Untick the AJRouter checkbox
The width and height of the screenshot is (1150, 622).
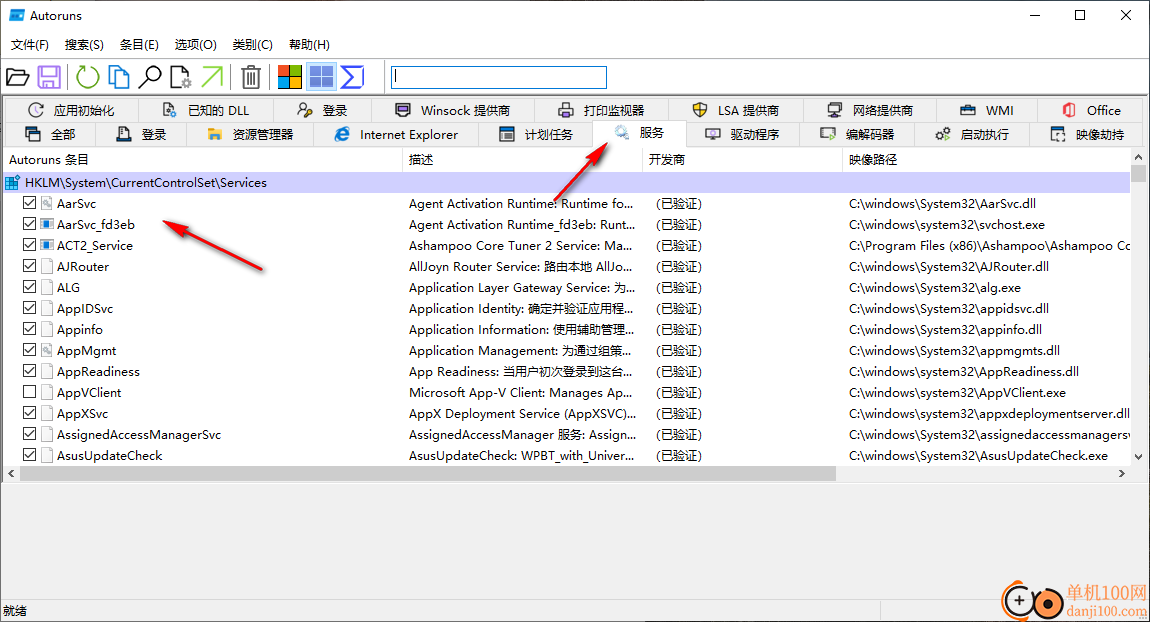[x=29, y=266]
